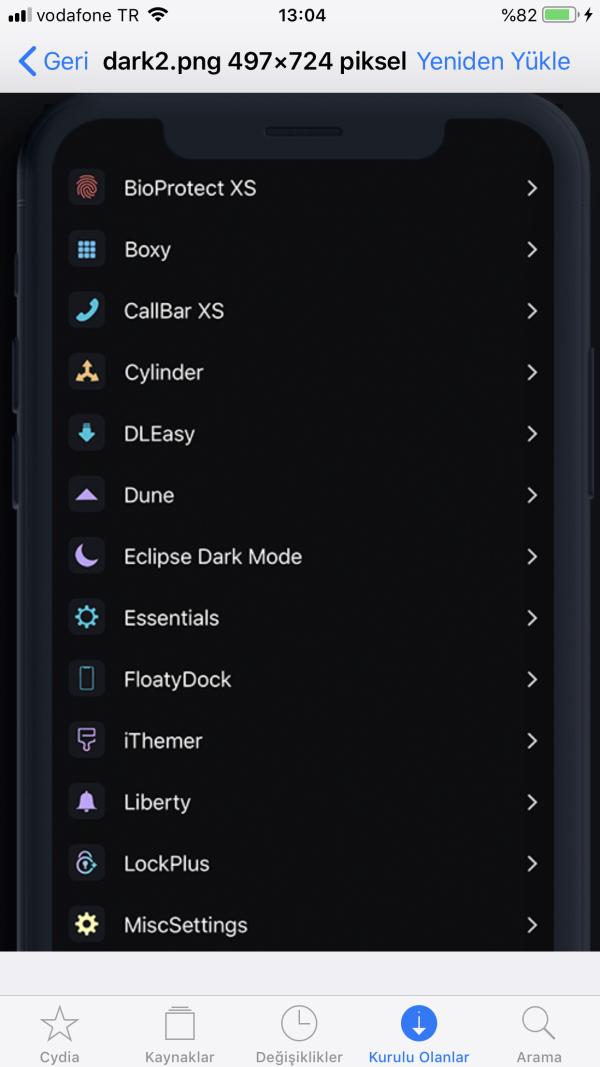The image size is (600, 1067).
Task: Expand the MiscSettings row chevron
Action: pos(532,925)
